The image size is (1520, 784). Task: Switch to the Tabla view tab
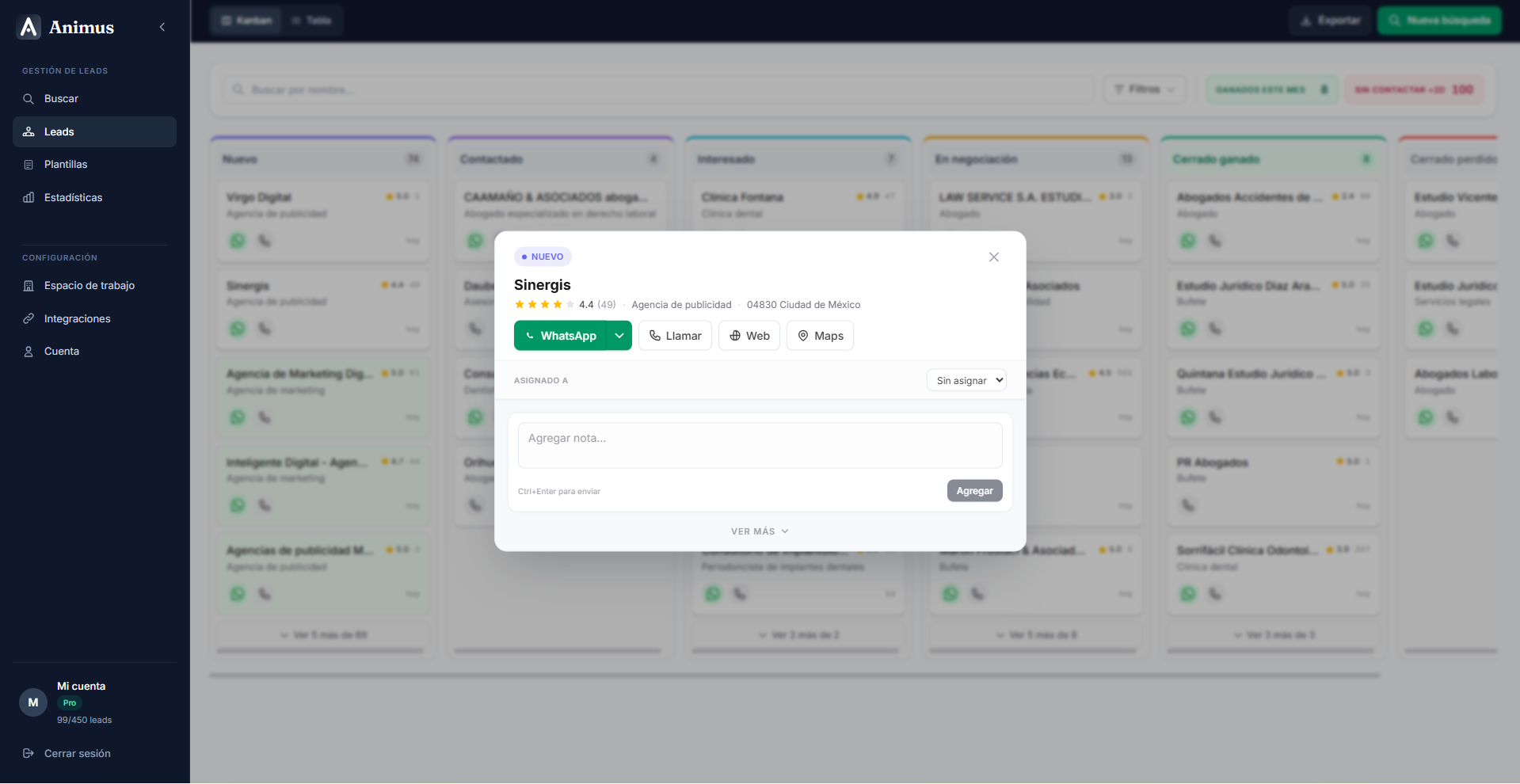311,21
